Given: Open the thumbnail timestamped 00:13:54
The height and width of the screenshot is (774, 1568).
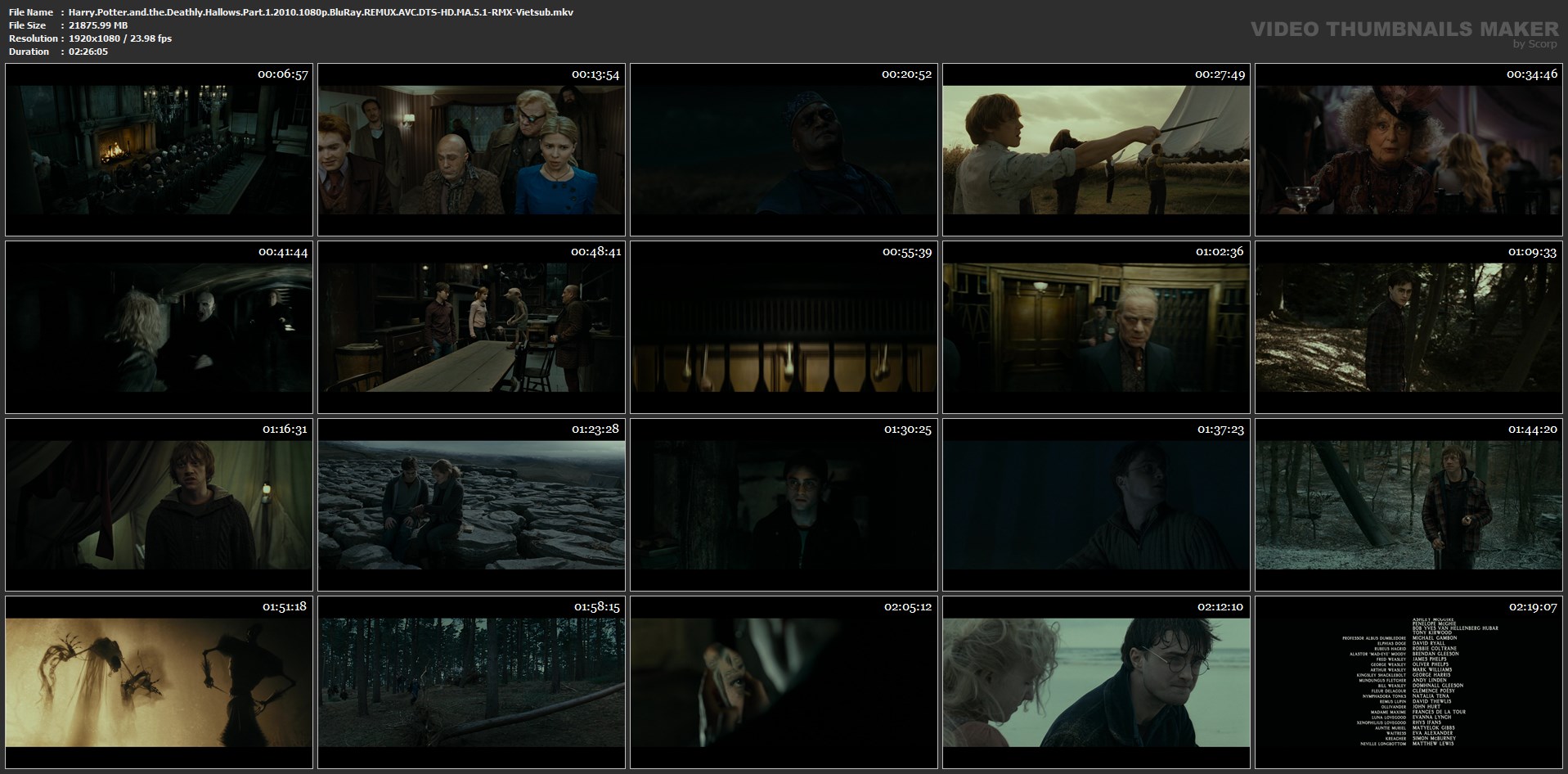Looking at the screenshot, I should coord(471,150).
